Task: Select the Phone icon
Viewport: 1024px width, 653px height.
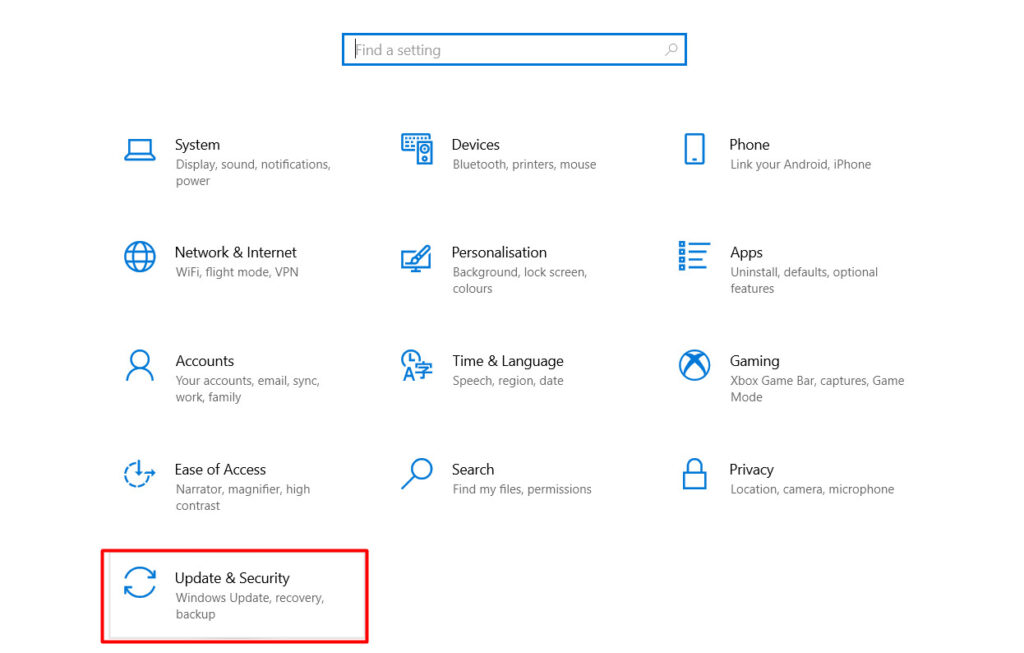Action: point(694,149)
